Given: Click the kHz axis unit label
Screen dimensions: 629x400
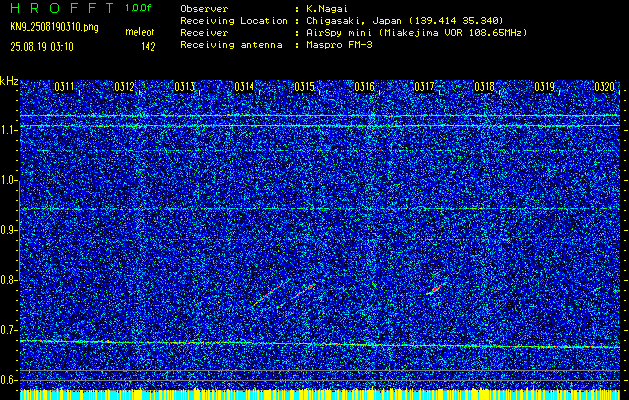Looking at the screenshot, I should point(9,81).
